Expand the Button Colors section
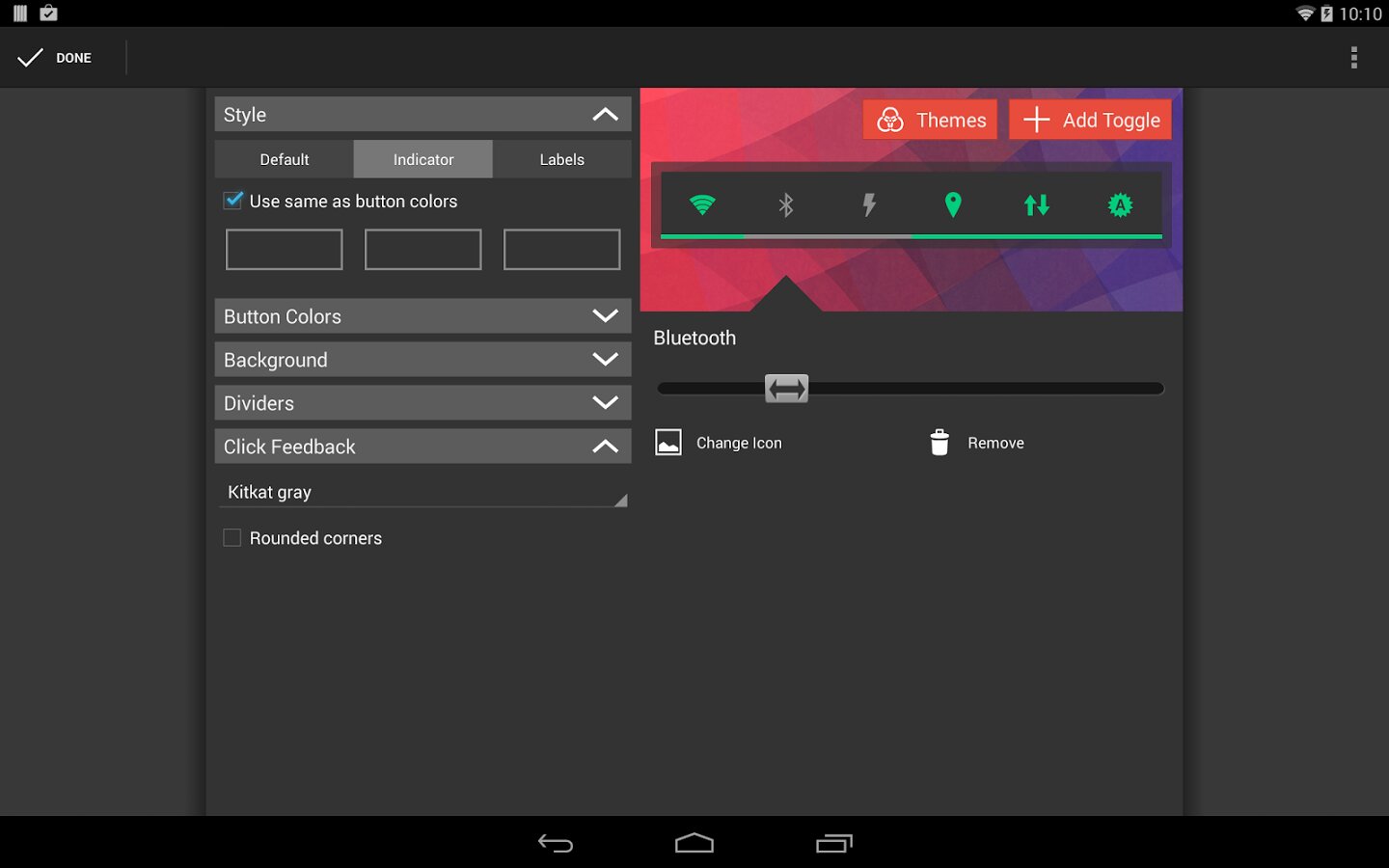Image resolution: width=1389 pixels, height=868 pixels. coord(422,316)
